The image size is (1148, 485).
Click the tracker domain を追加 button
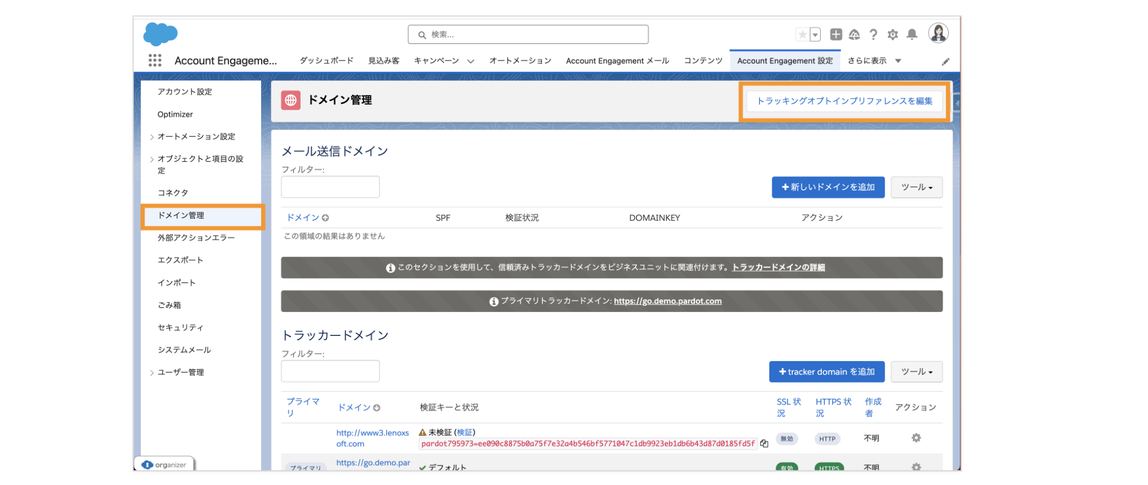point(827,371)
